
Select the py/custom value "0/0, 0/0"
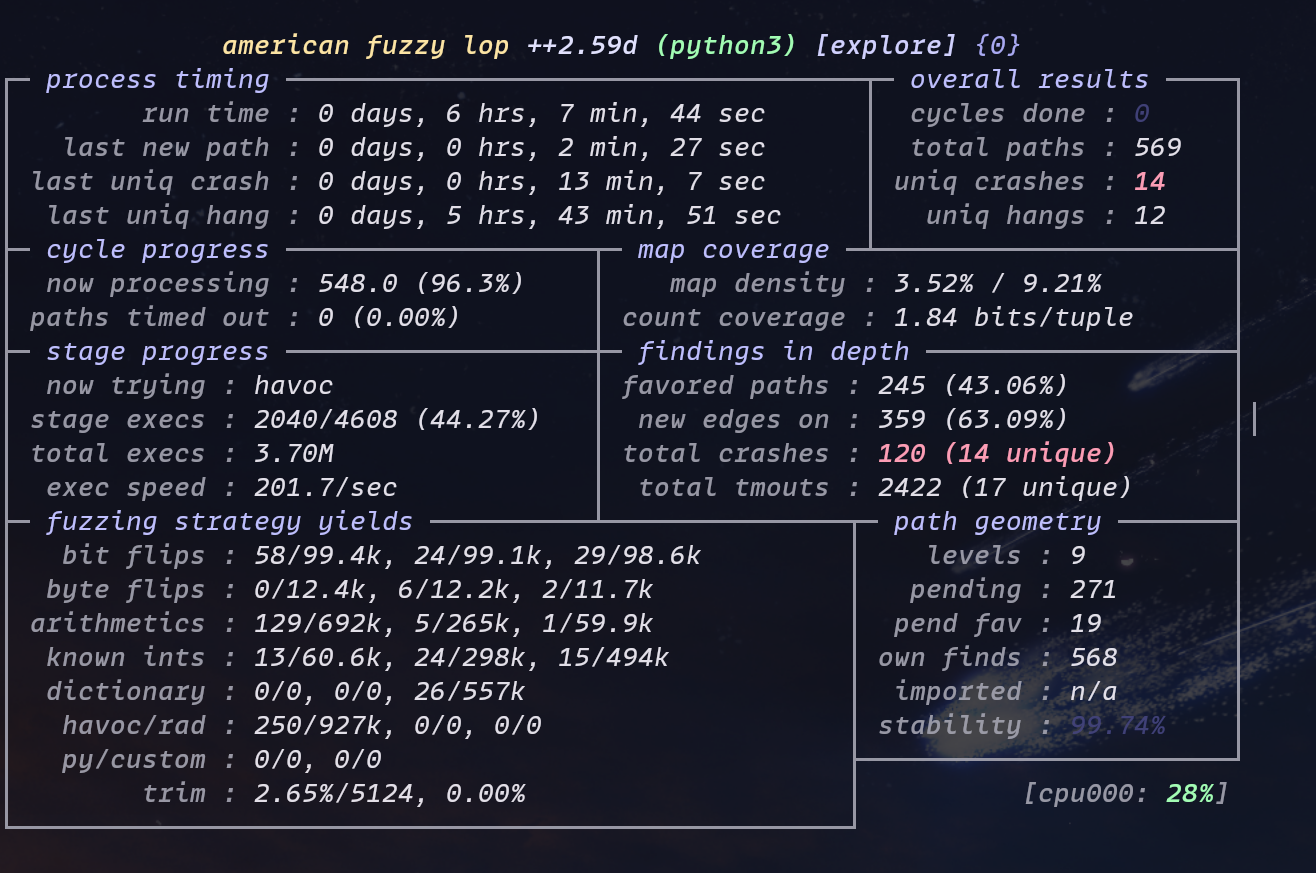pos(318,760)
